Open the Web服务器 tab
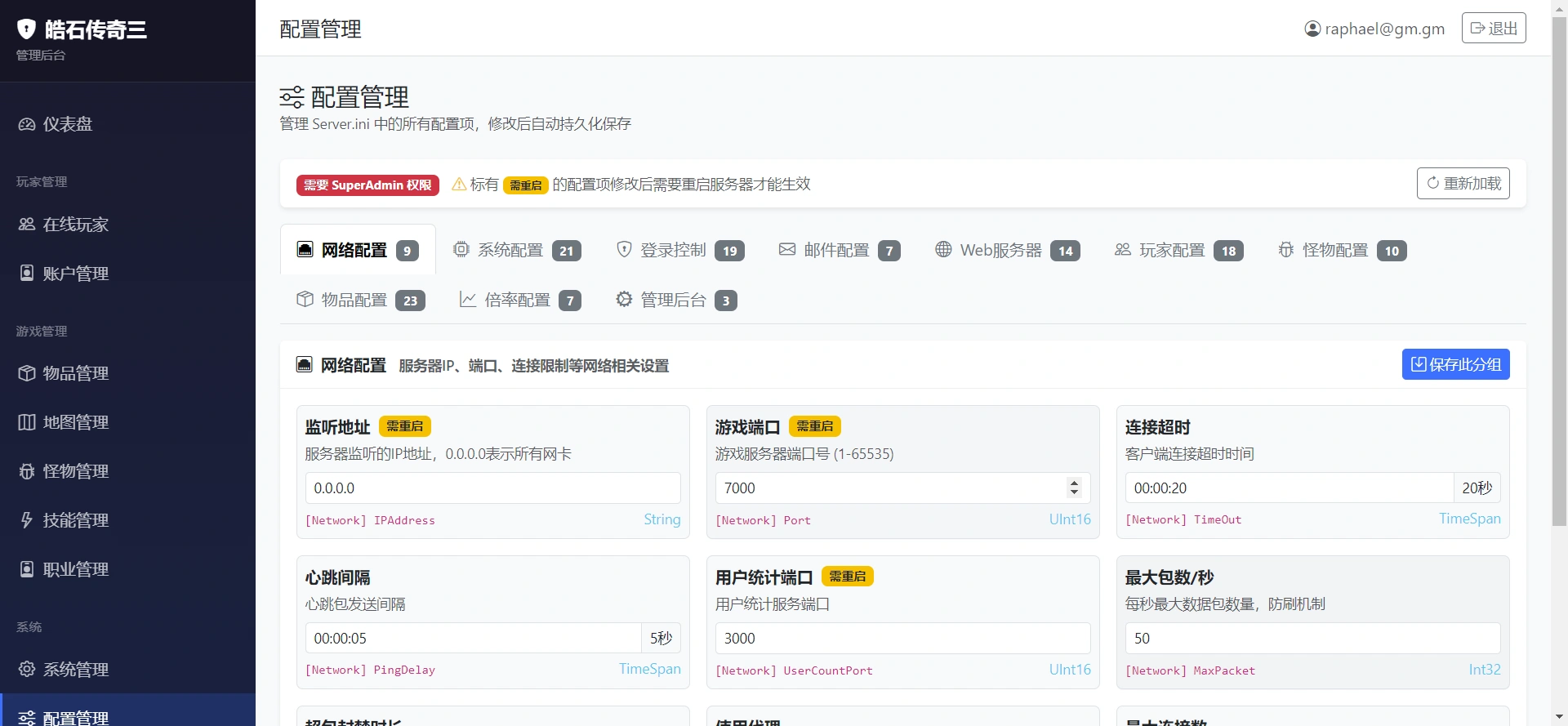This screenshot has height=726, width=1568. point(1006,250)
